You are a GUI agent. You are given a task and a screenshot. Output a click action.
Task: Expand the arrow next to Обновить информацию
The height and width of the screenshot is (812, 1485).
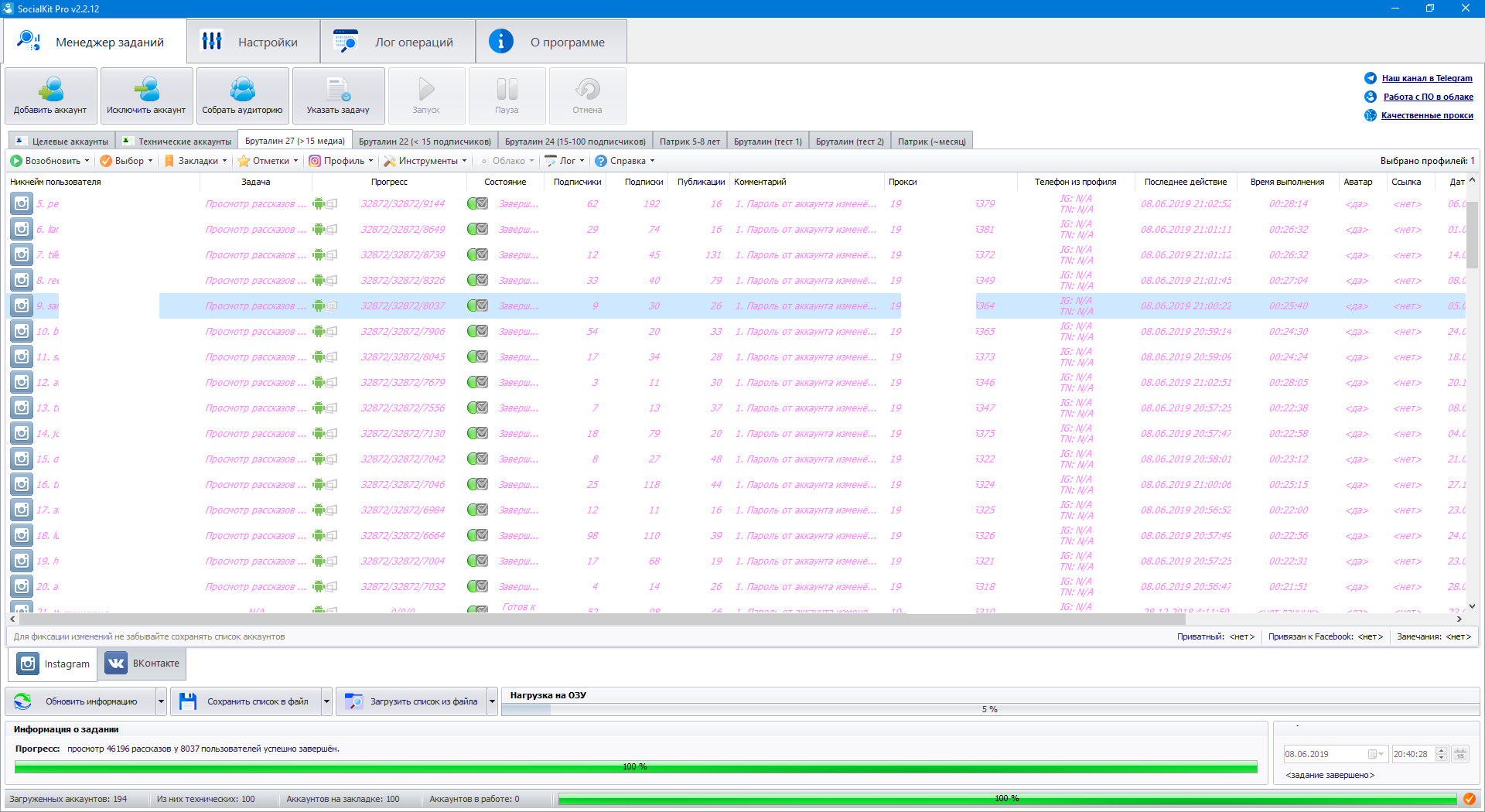(x=161, y=701)
